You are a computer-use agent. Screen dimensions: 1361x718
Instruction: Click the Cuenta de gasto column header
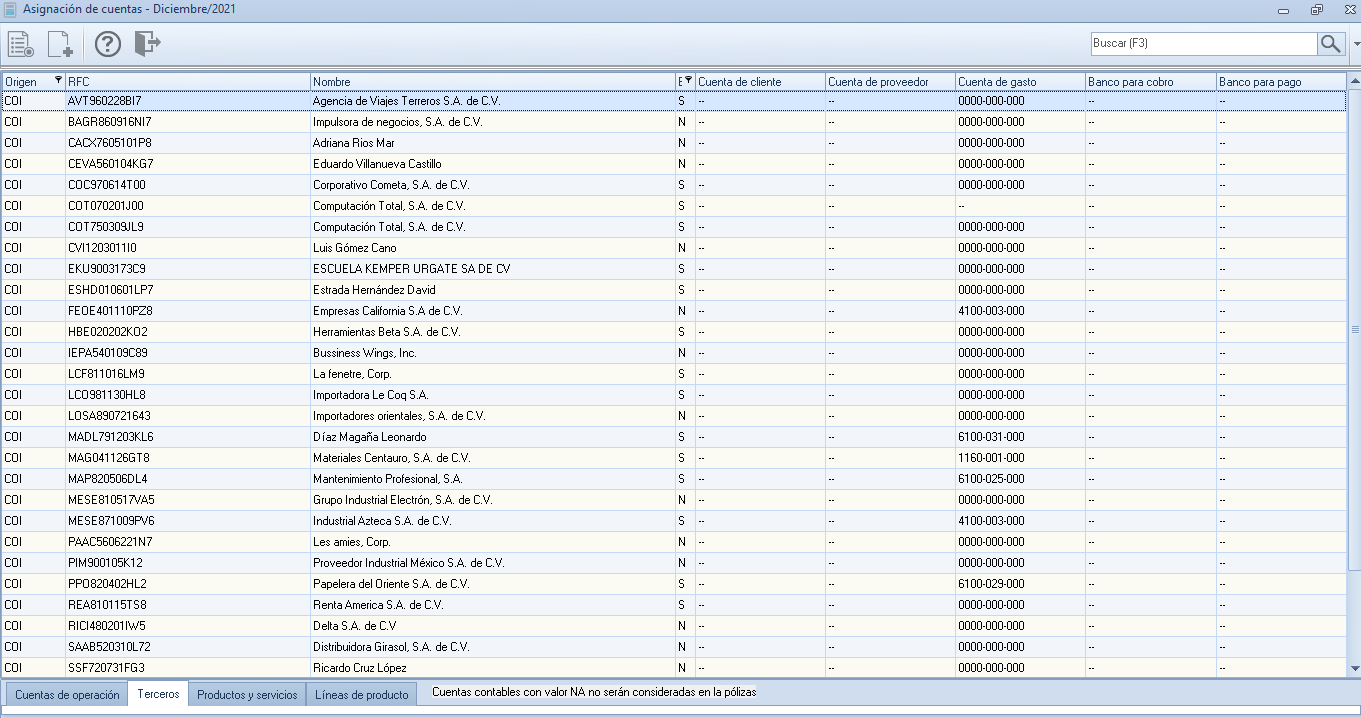1020,82
